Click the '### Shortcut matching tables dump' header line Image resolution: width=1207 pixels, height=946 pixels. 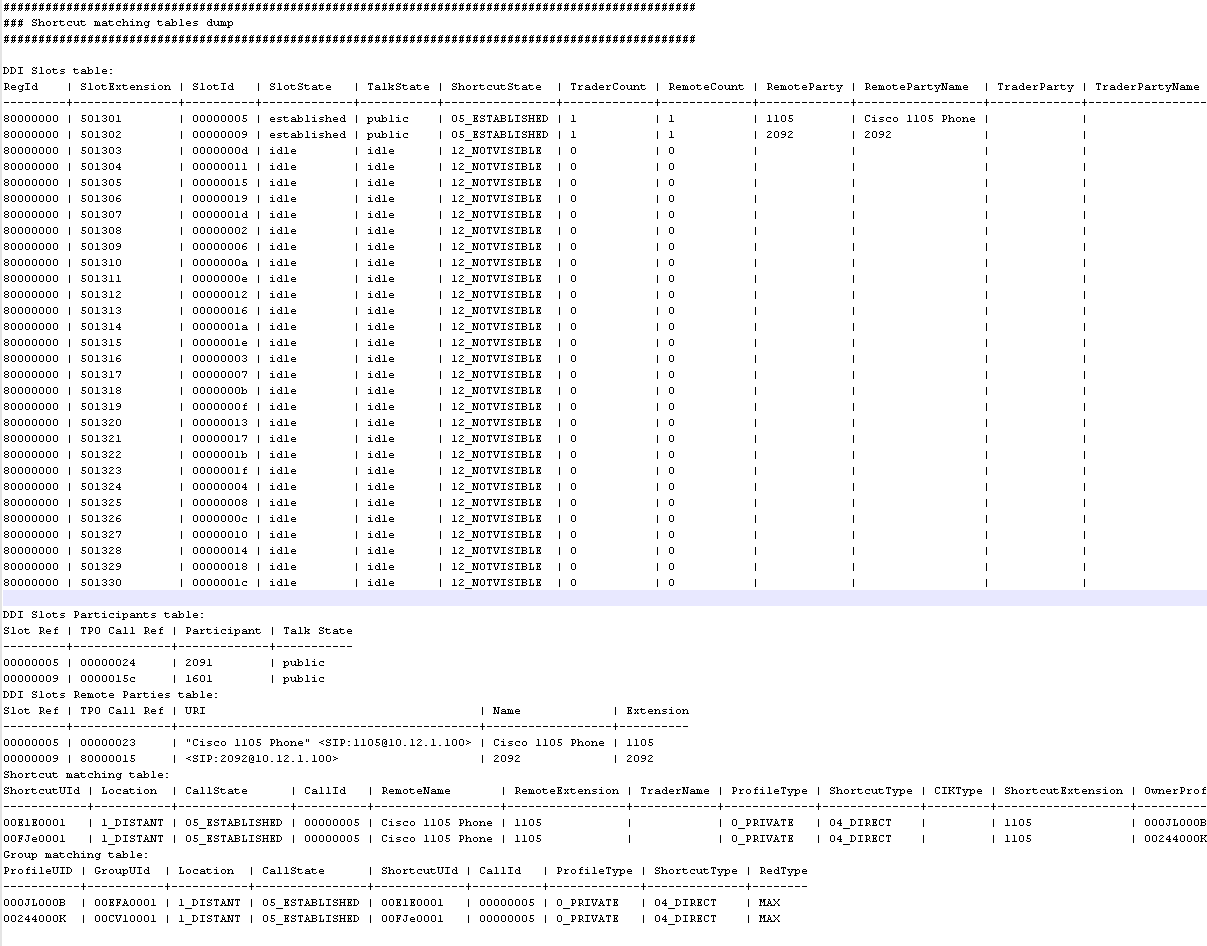(x=118, y=23)
